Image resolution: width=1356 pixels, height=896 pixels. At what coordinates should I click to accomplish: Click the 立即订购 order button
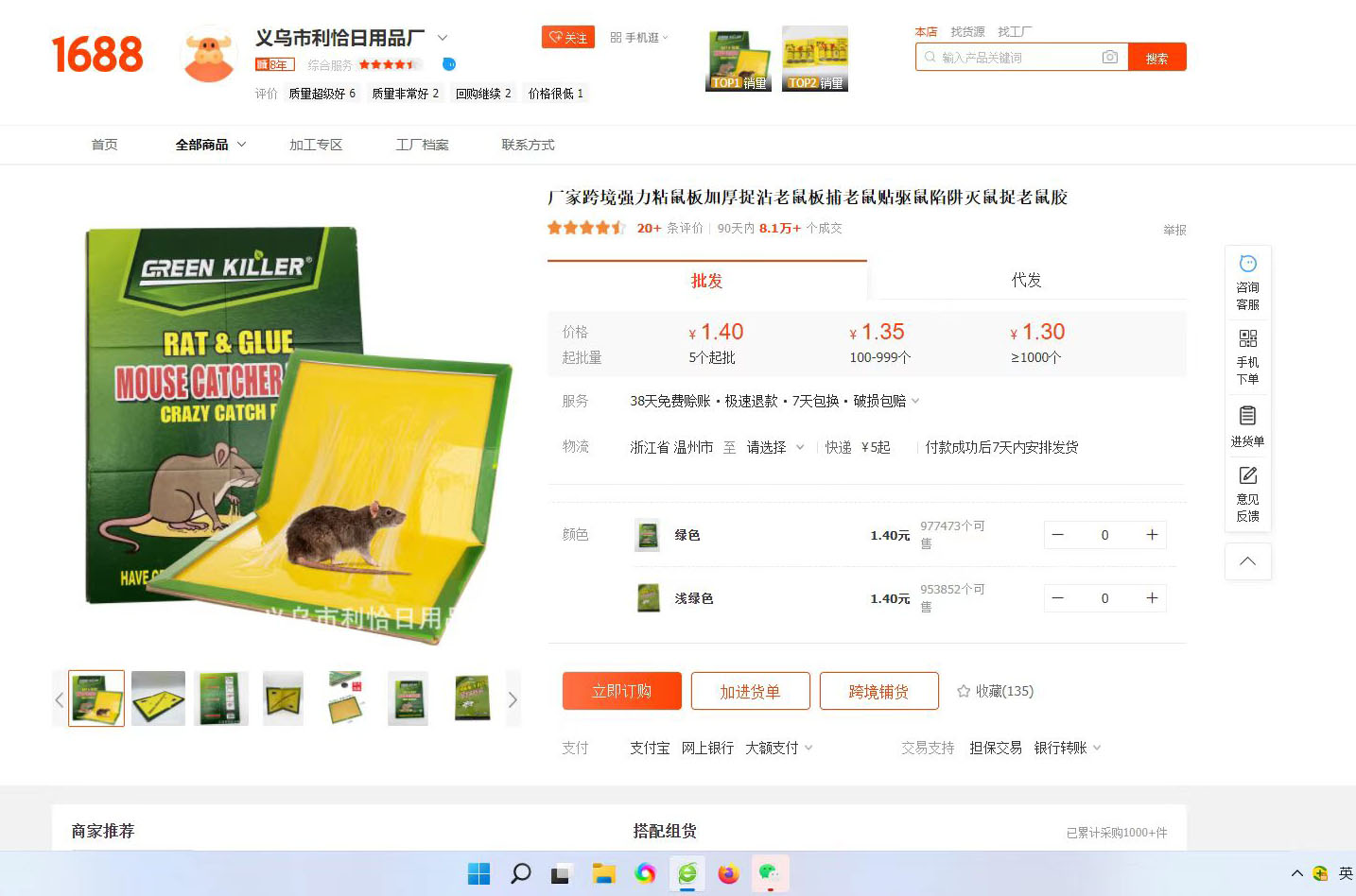coord(621,691)
